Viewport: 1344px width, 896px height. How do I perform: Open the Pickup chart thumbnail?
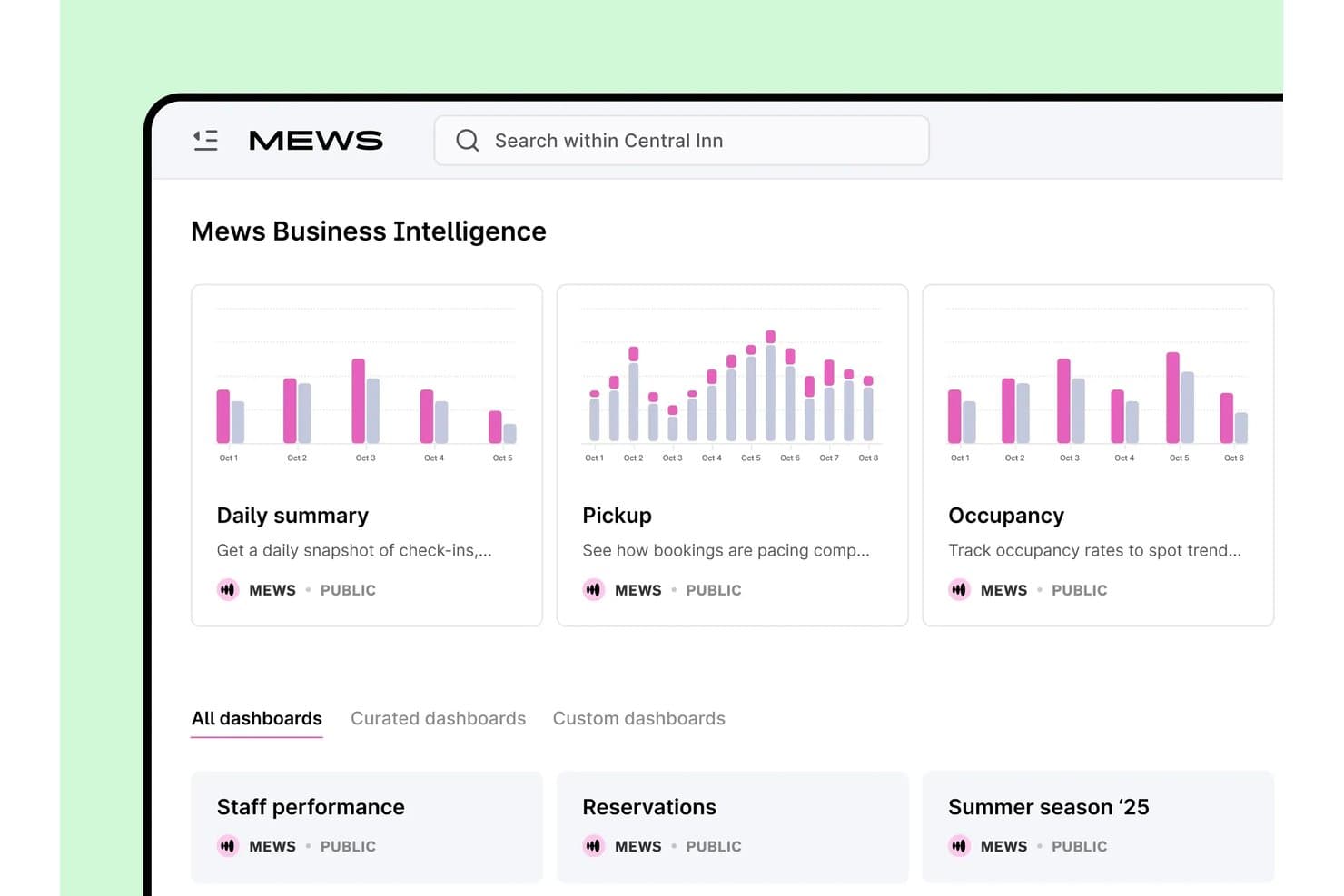point(732,386)
